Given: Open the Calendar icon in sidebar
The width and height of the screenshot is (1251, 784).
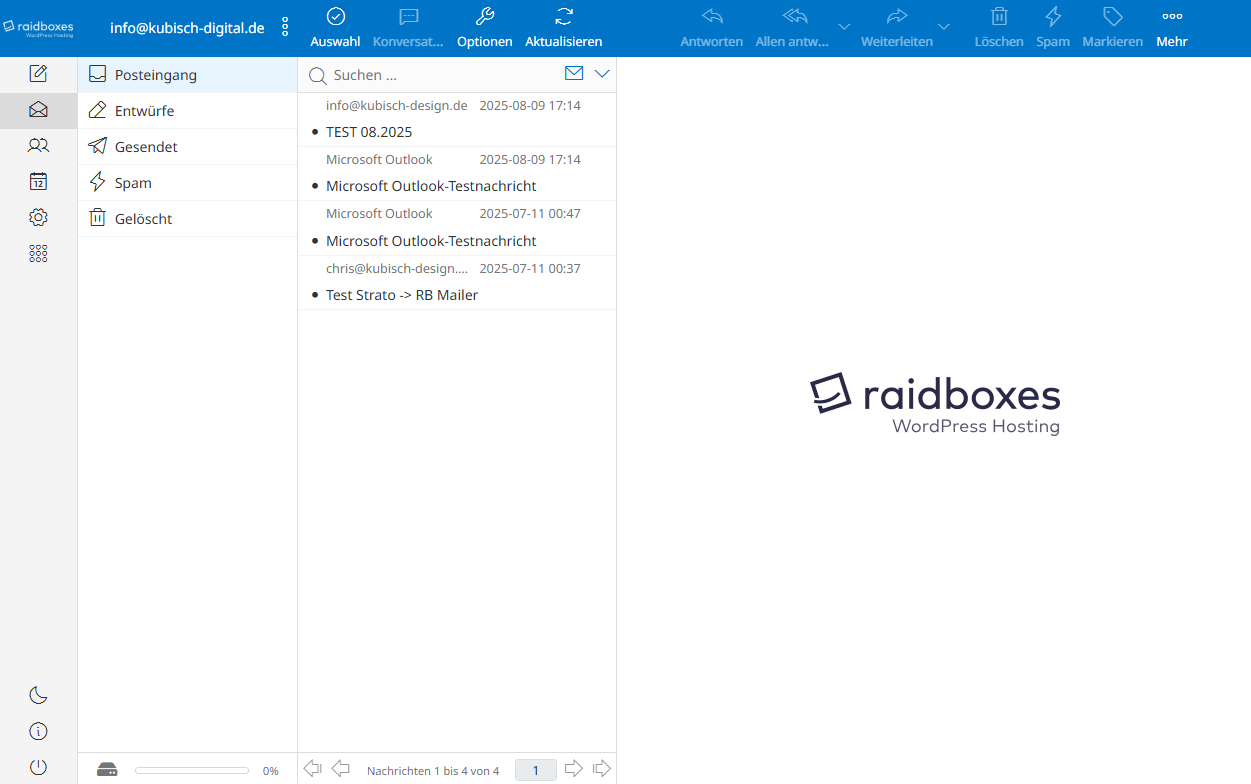Looking at the screenshot, I should click(38, 182).
